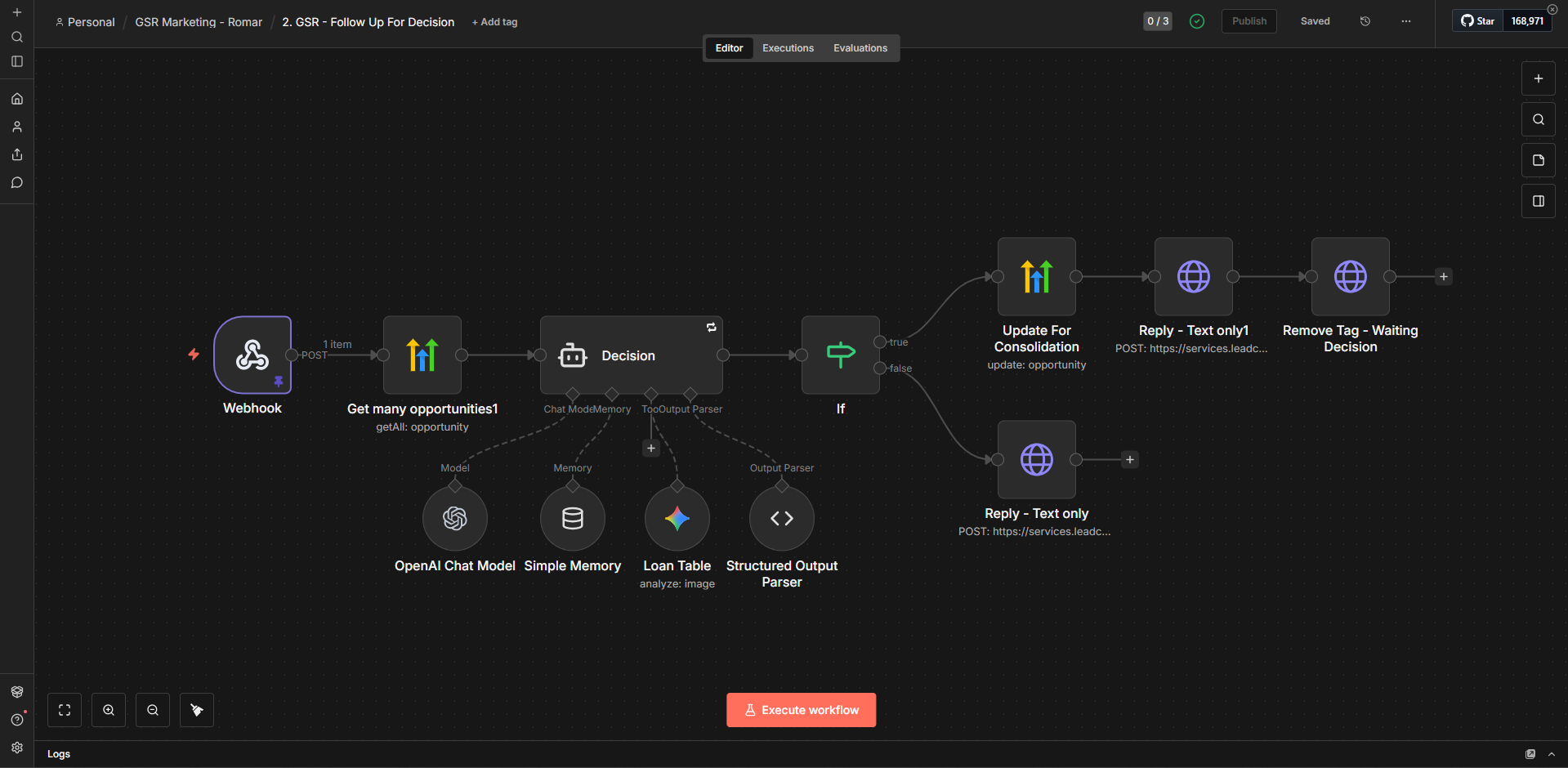Select the Simple Memory node
The width and height of the screenshot is (1568, 768).
click(573, 518)
